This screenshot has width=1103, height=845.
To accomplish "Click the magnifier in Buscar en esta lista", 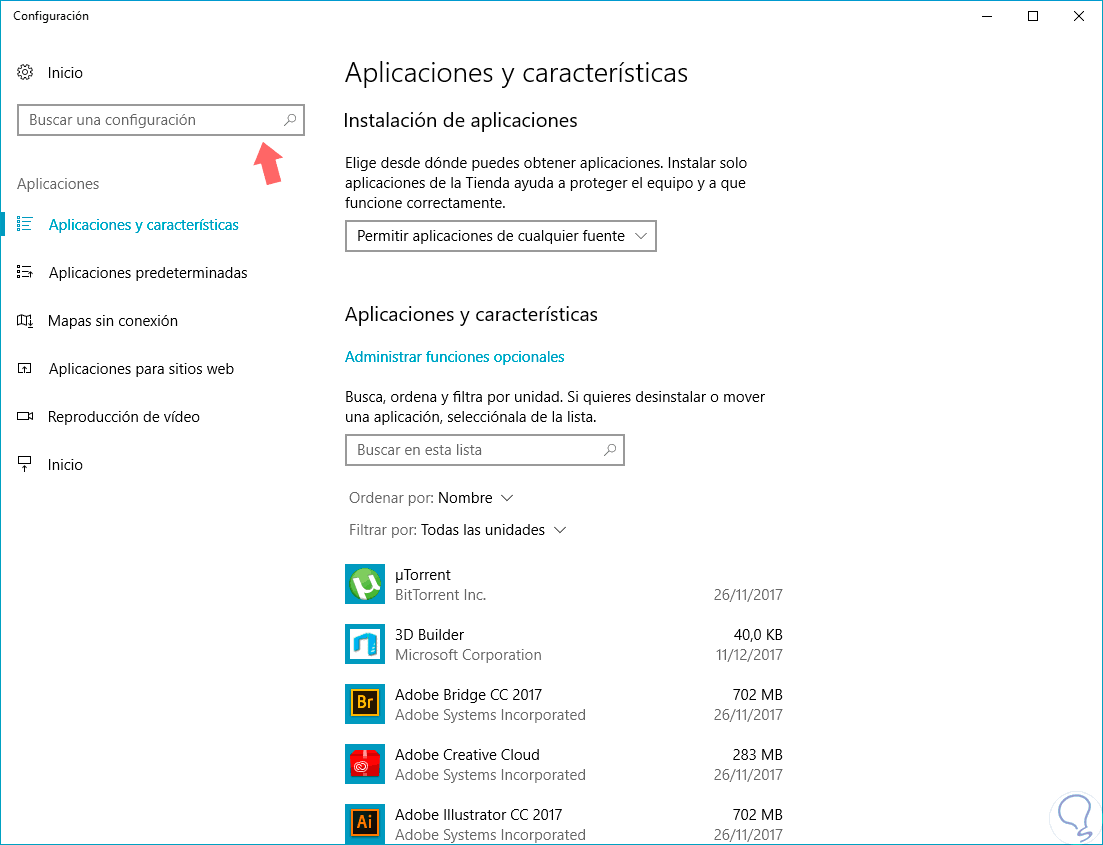I will tap(610, 450).
